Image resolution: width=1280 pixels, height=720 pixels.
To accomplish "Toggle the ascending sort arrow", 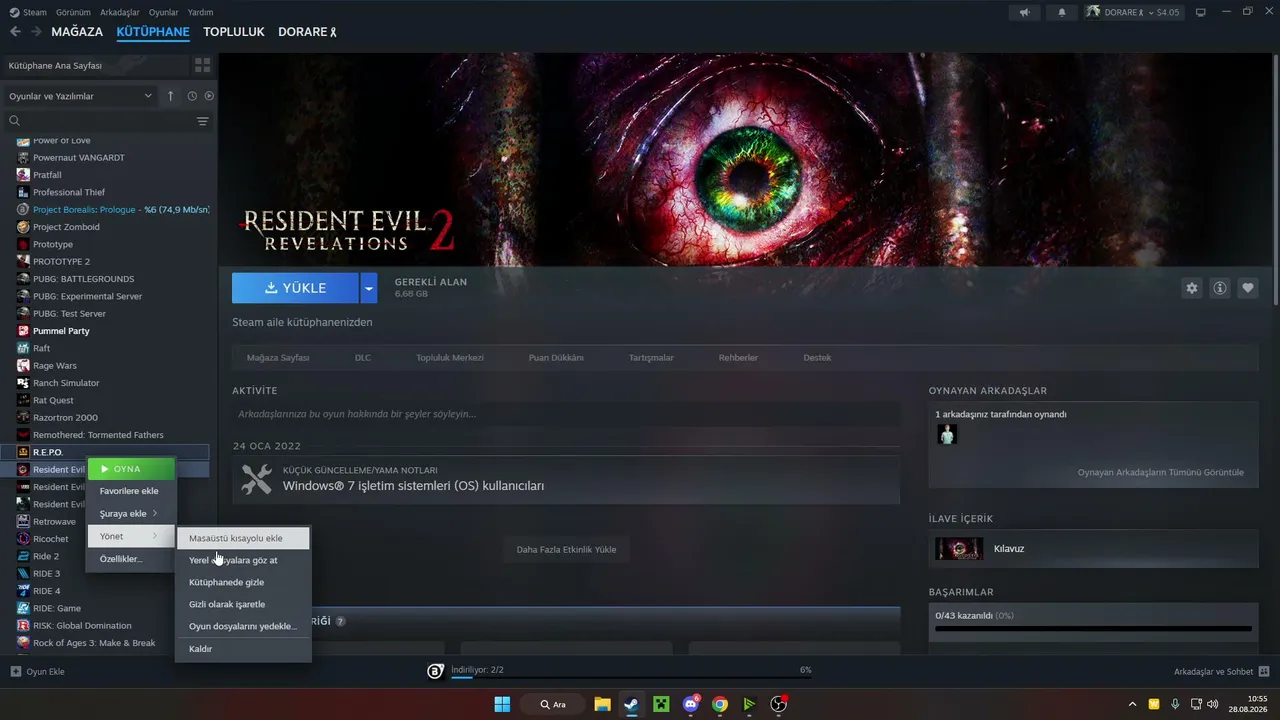I will [170, 96].
